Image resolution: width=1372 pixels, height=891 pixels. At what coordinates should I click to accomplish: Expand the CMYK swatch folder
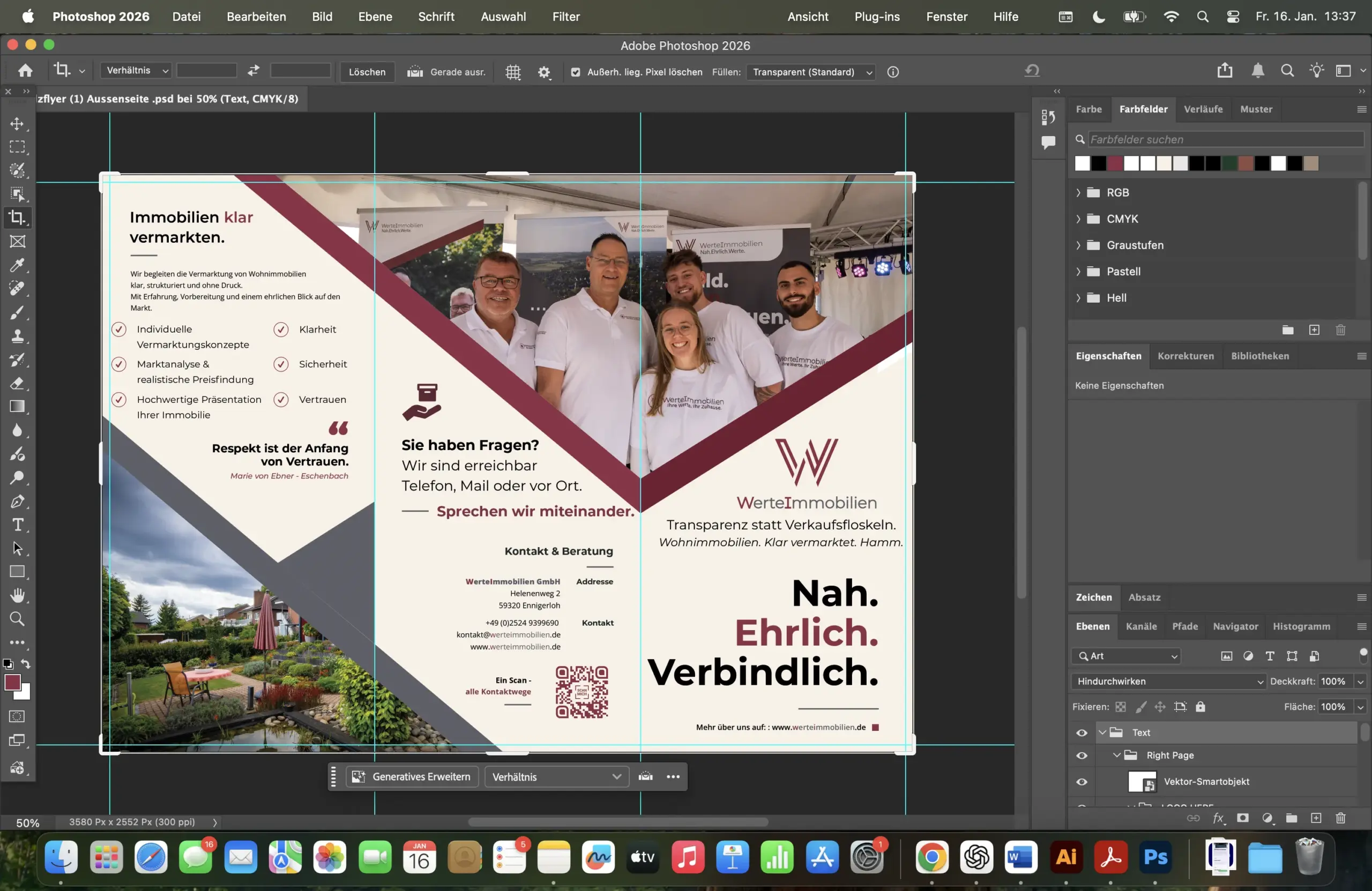(x=1078, y=219)
